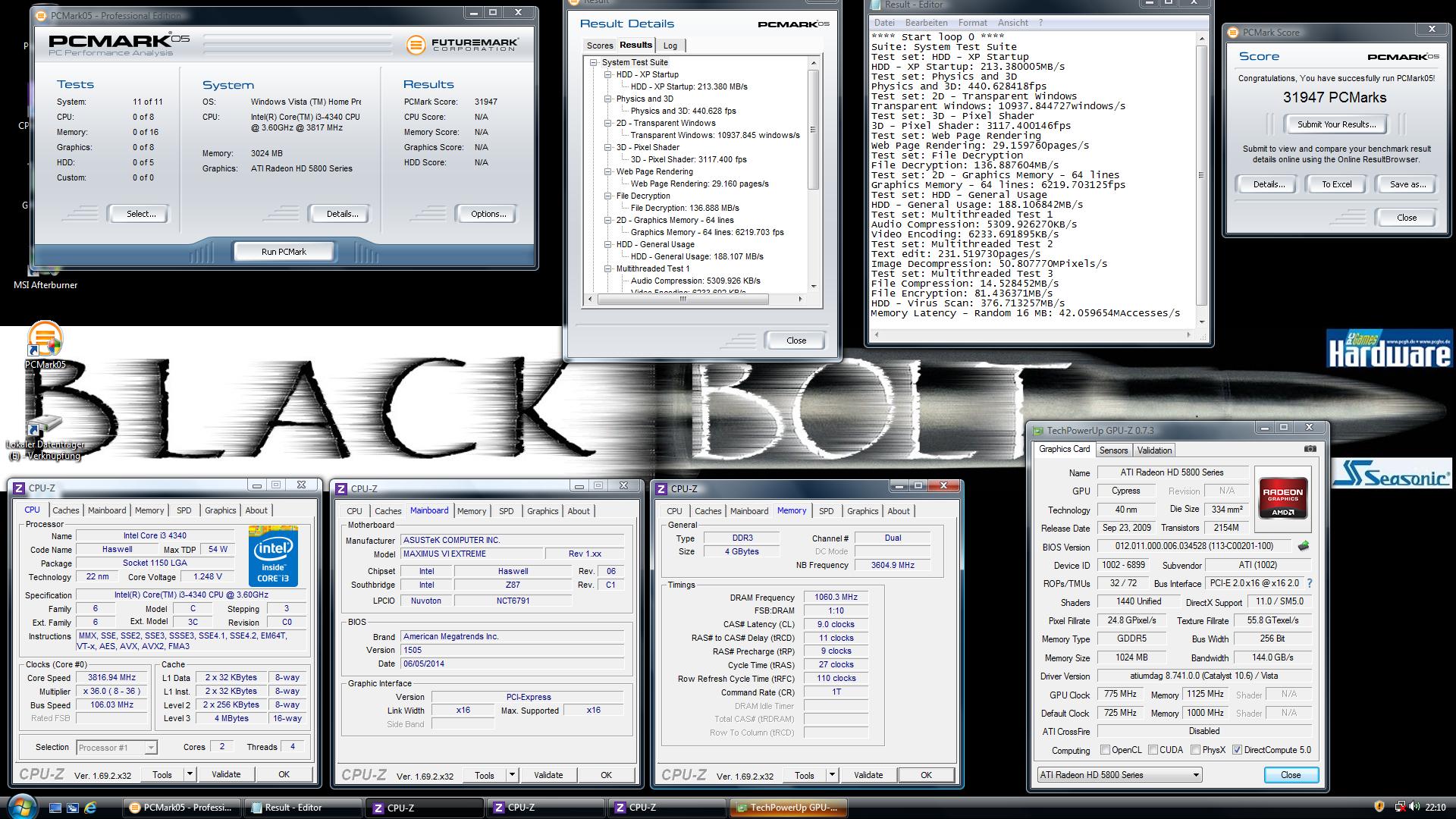Viewport: 1456px width, 819px height.
Task: Click the bus interface question mark icon
Action: point(1310,583)
